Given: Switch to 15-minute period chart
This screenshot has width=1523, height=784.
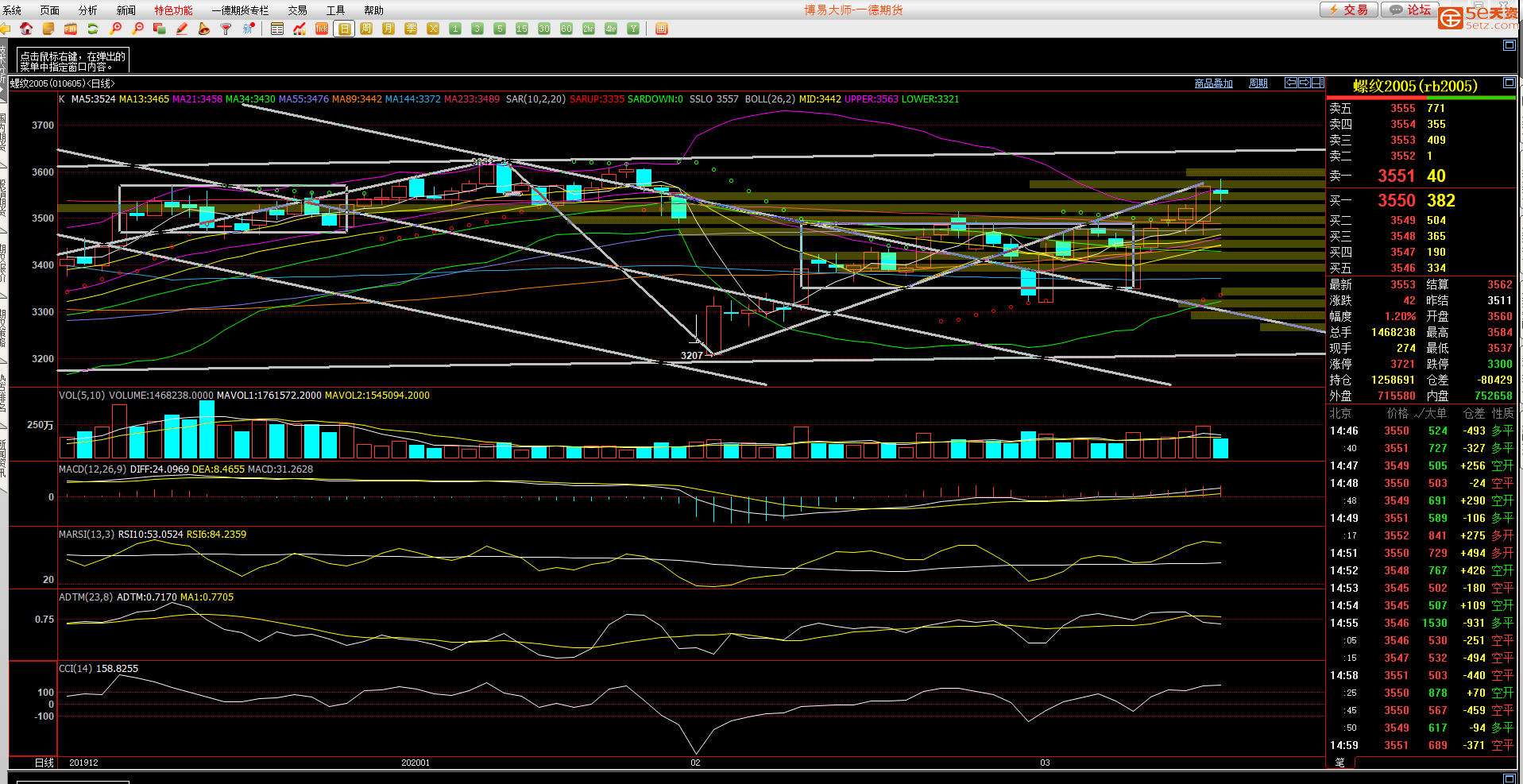Looking at the screenshot, I should pyautogui.click(x=522, y=29).
